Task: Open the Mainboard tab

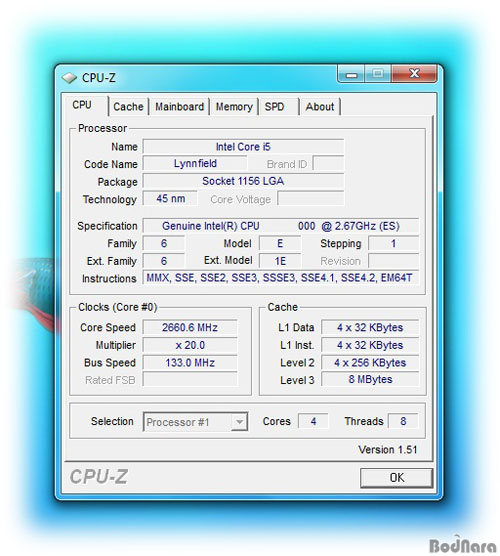Action: click(179, 107)
